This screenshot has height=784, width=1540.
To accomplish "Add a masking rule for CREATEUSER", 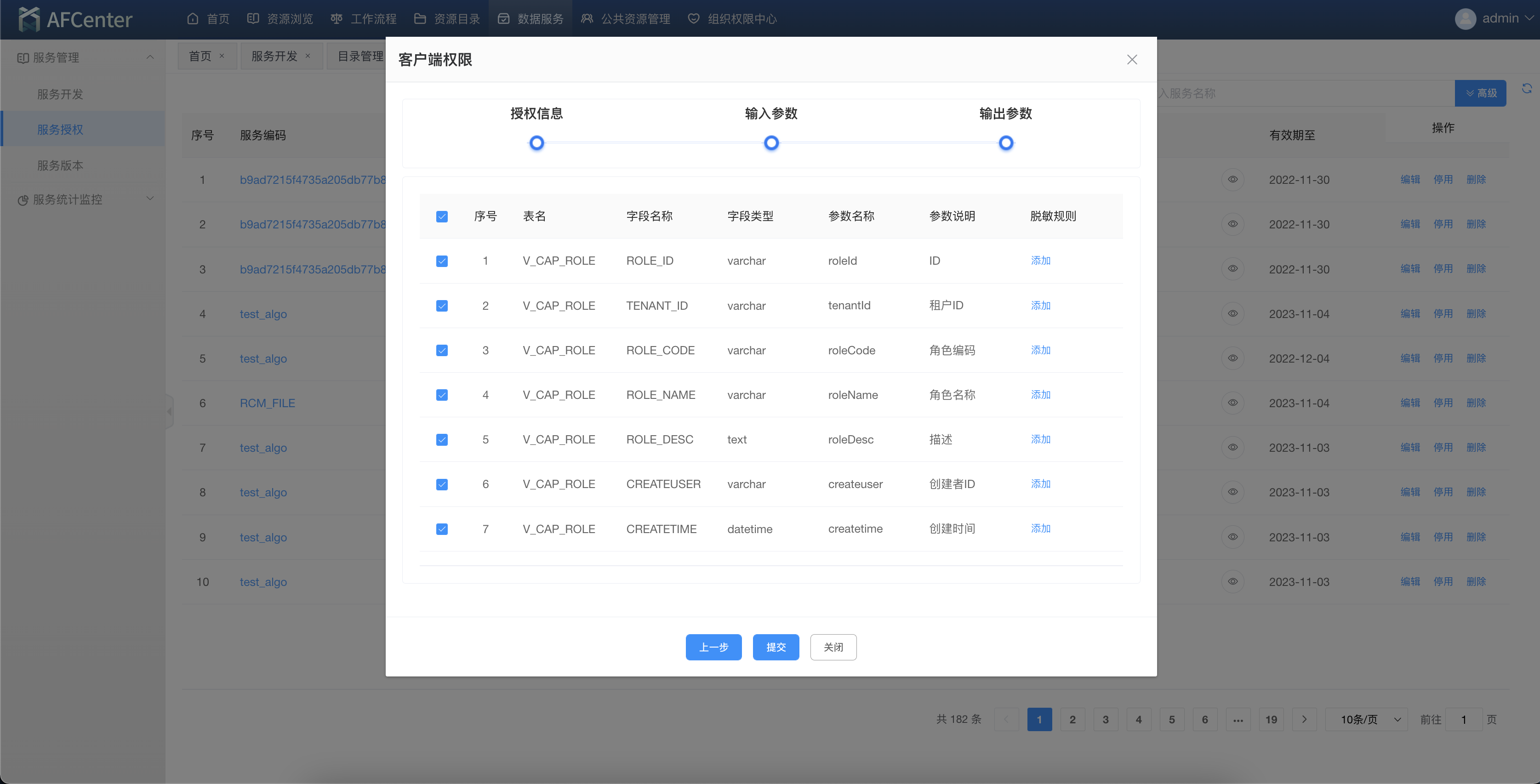I will pyautogui.click(x=1040, y=484).
